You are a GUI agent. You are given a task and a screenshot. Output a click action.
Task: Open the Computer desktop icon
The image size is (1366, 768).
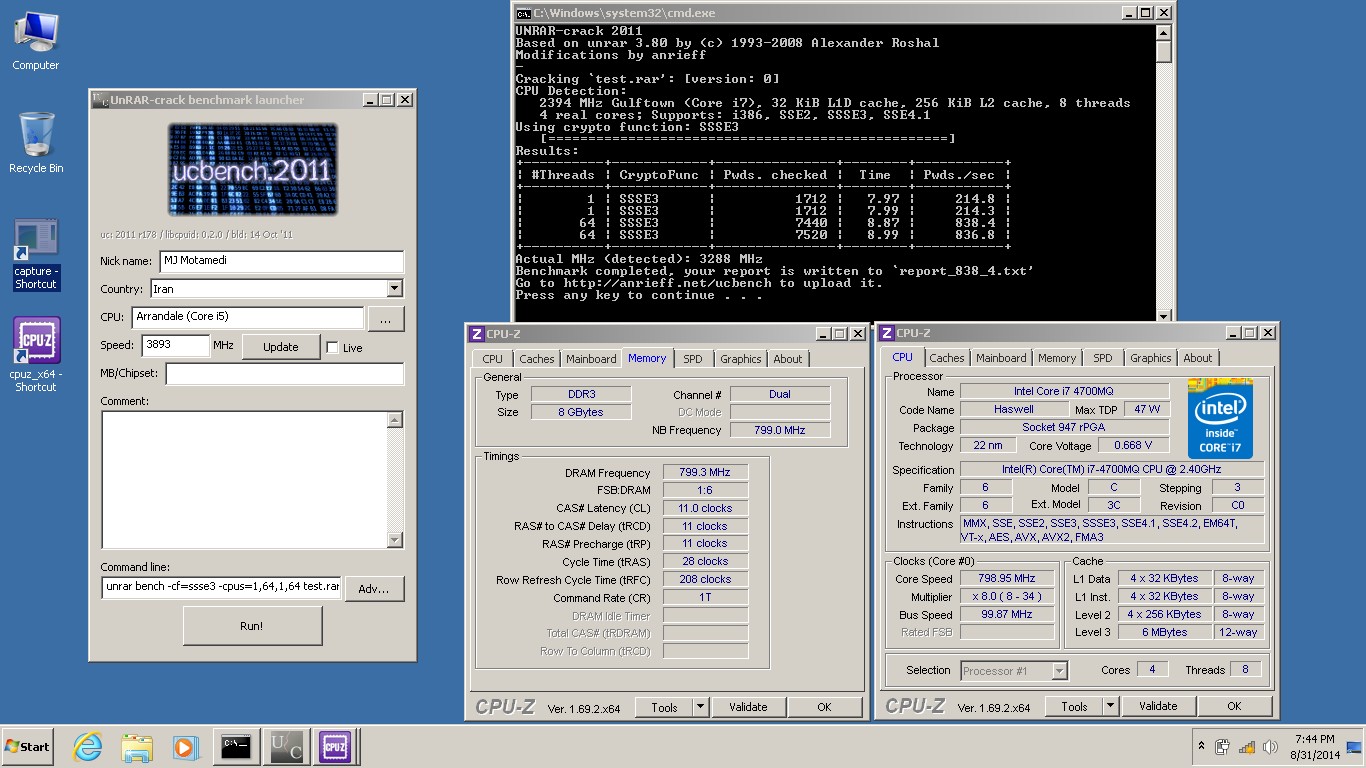[36, 40]
